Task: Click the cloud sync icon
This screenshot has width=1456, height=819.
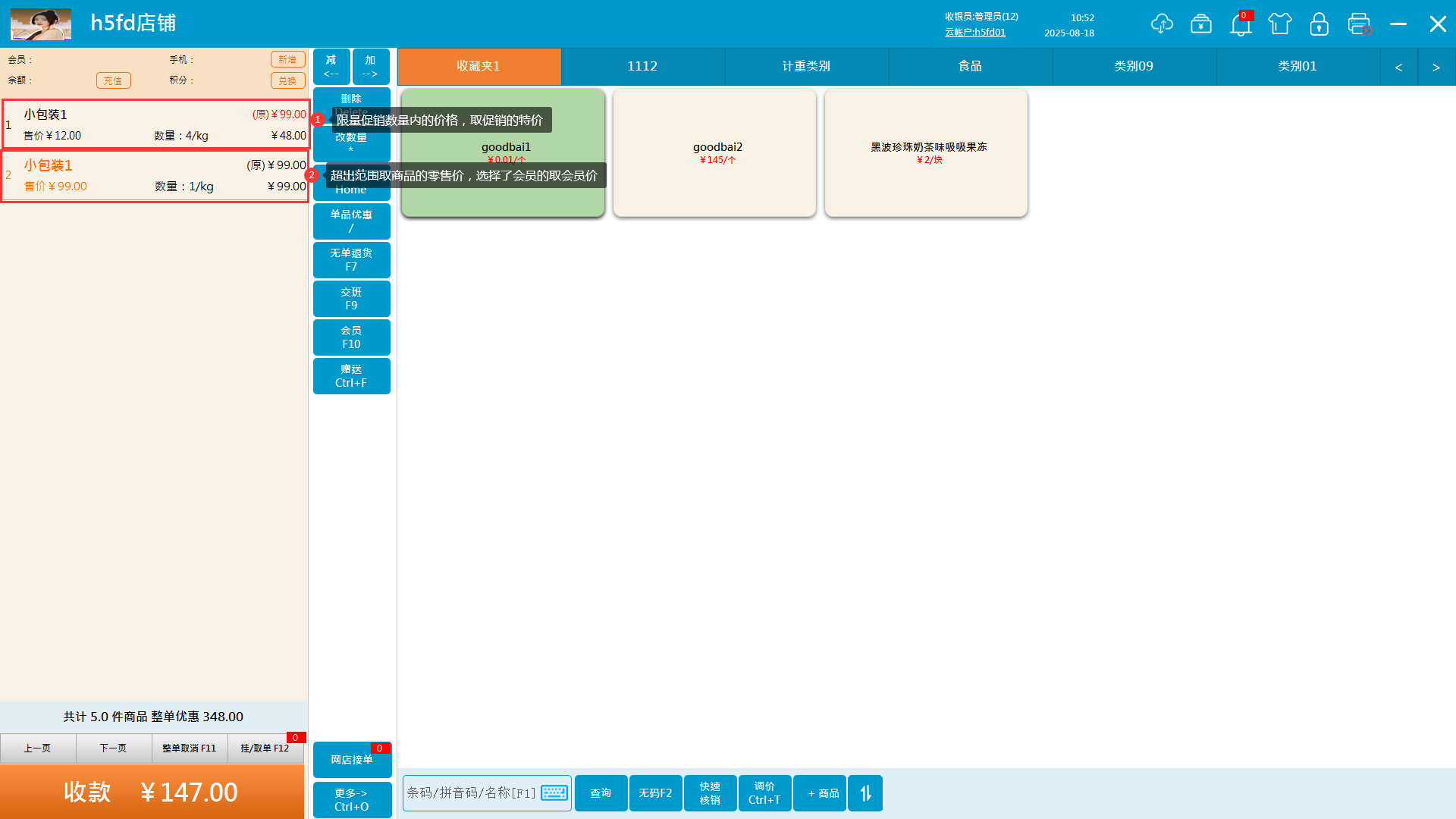Action: [x=1161, y=24]
